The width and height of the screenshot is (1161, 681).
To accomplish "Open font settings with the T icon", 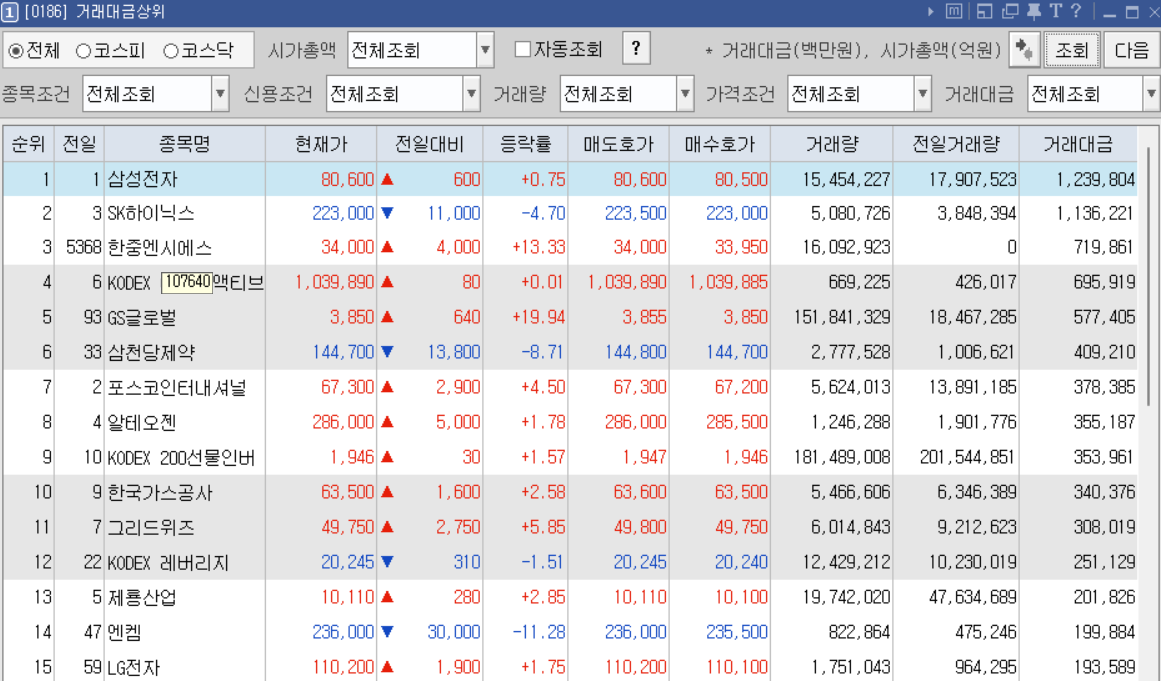I will 1056,12.
